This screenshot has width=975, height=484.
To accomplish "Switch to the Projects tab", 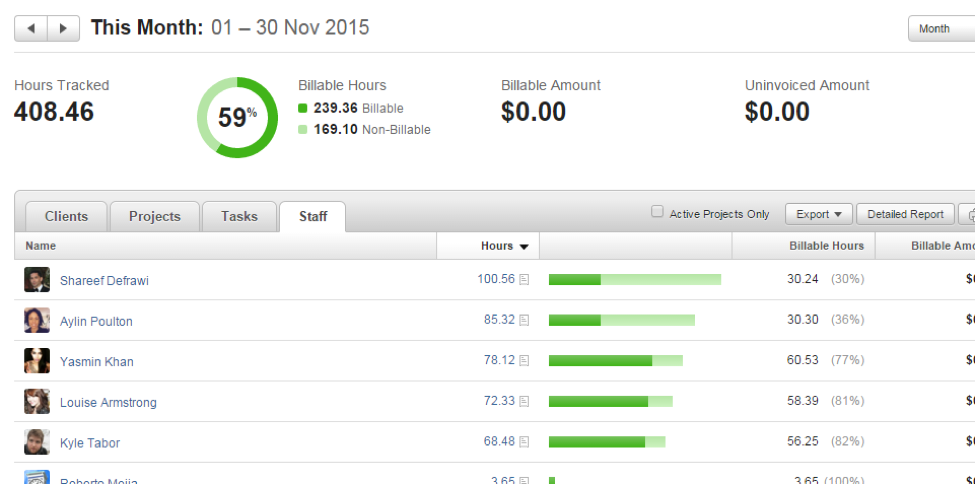I will (154, 216).
